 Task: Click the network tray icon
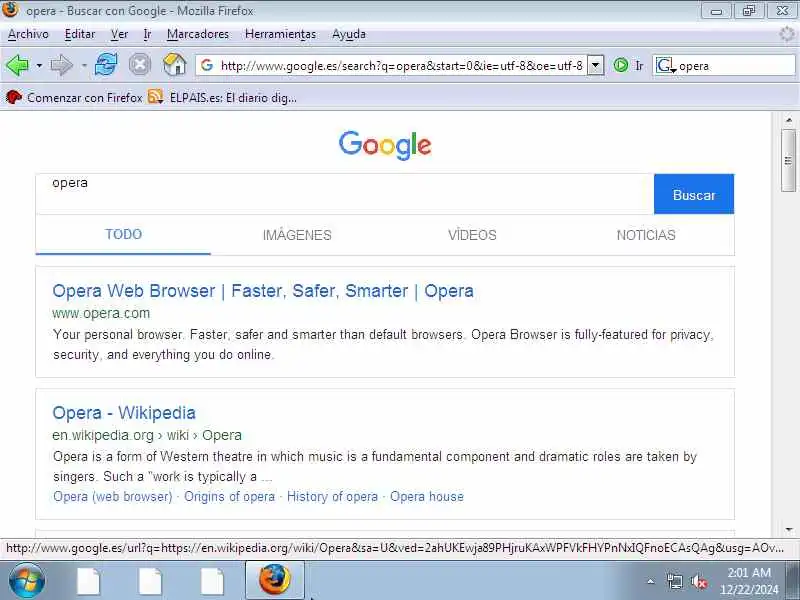click(x=675, y=581)
